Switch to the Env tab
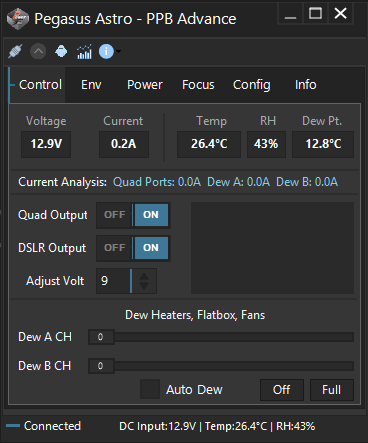 91,85
